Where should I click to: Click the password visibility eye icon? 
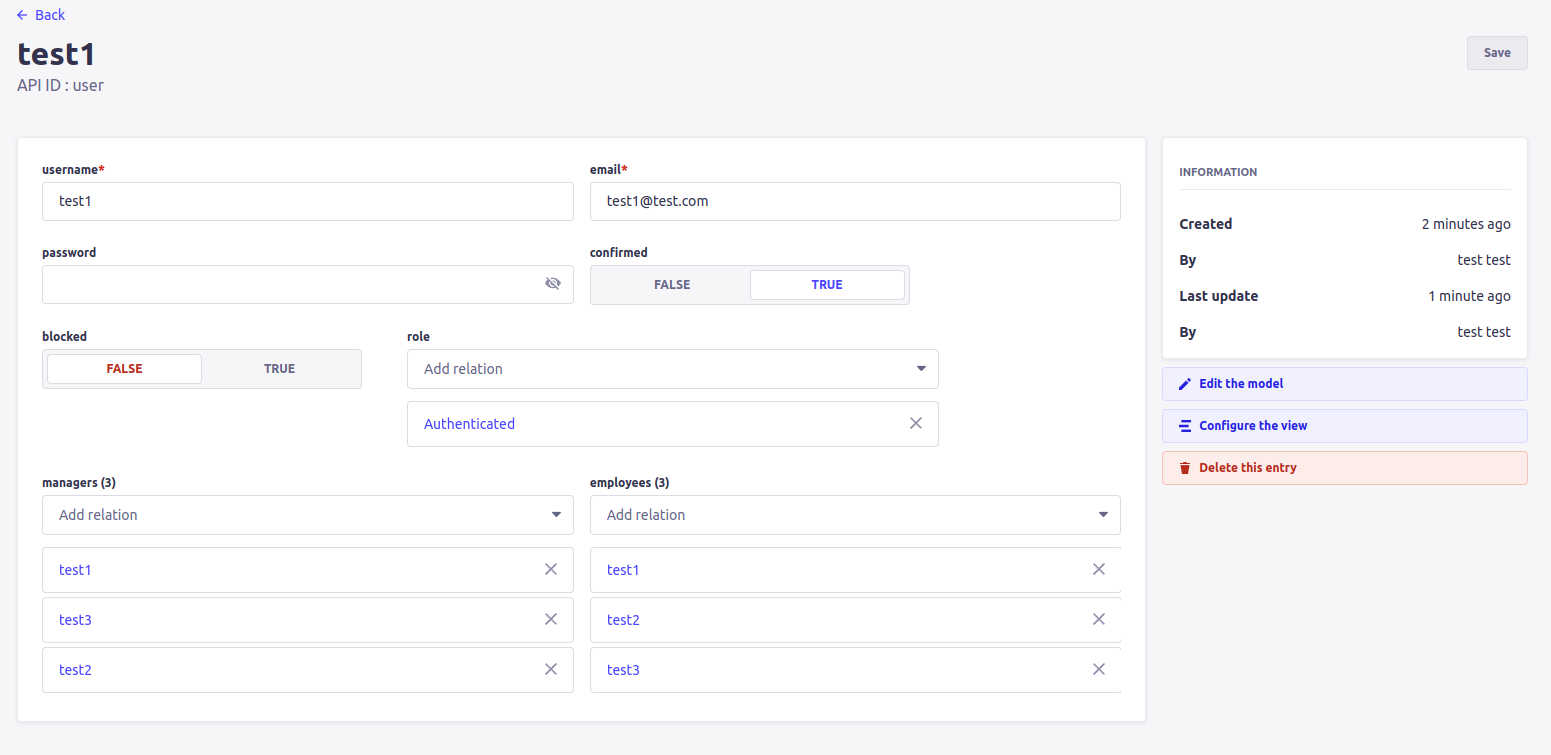pyautogui.click(x=553, y=283)
